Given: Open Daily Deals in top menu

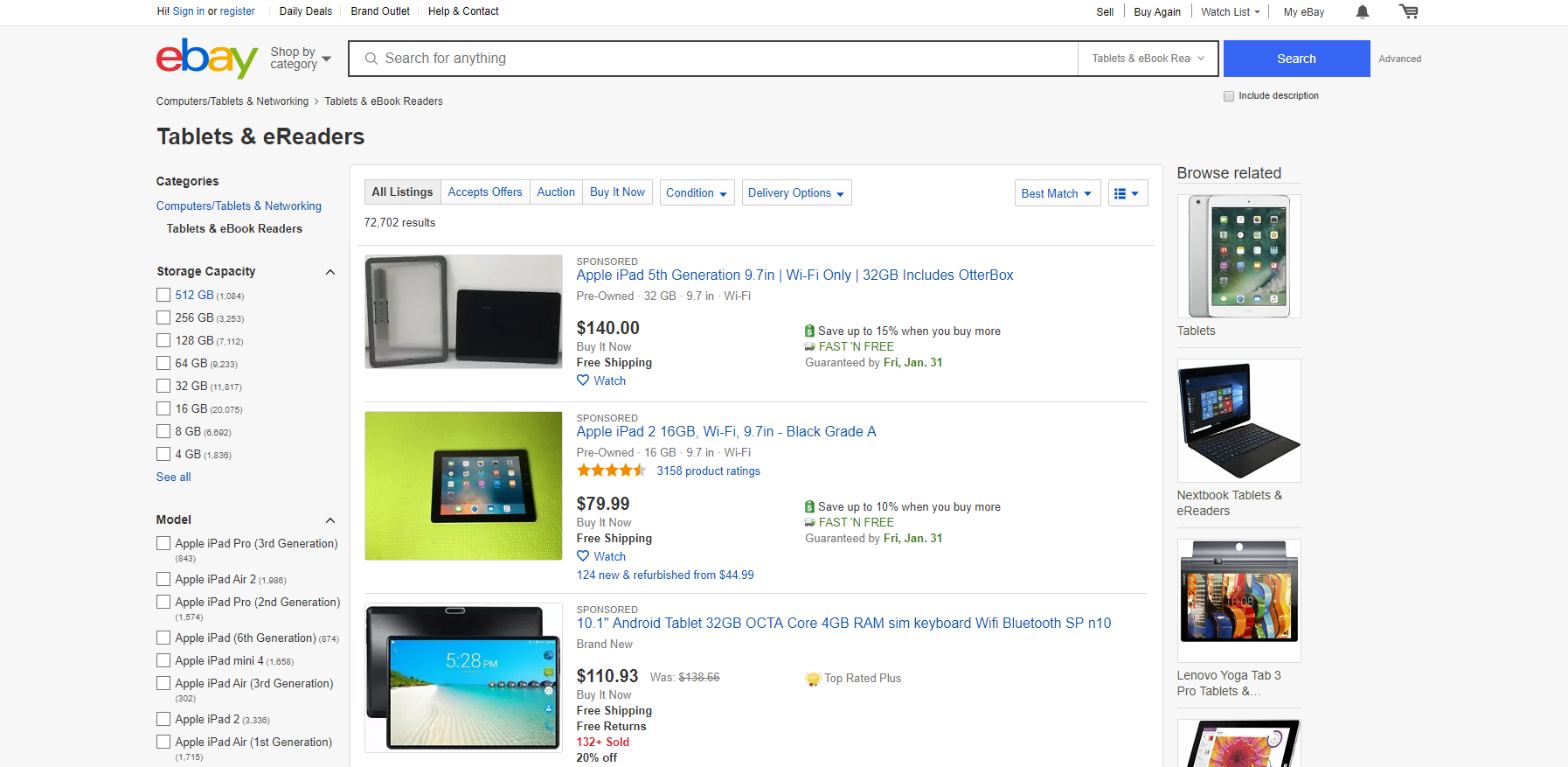Looking at the screenshot, I should coord(306,11).
